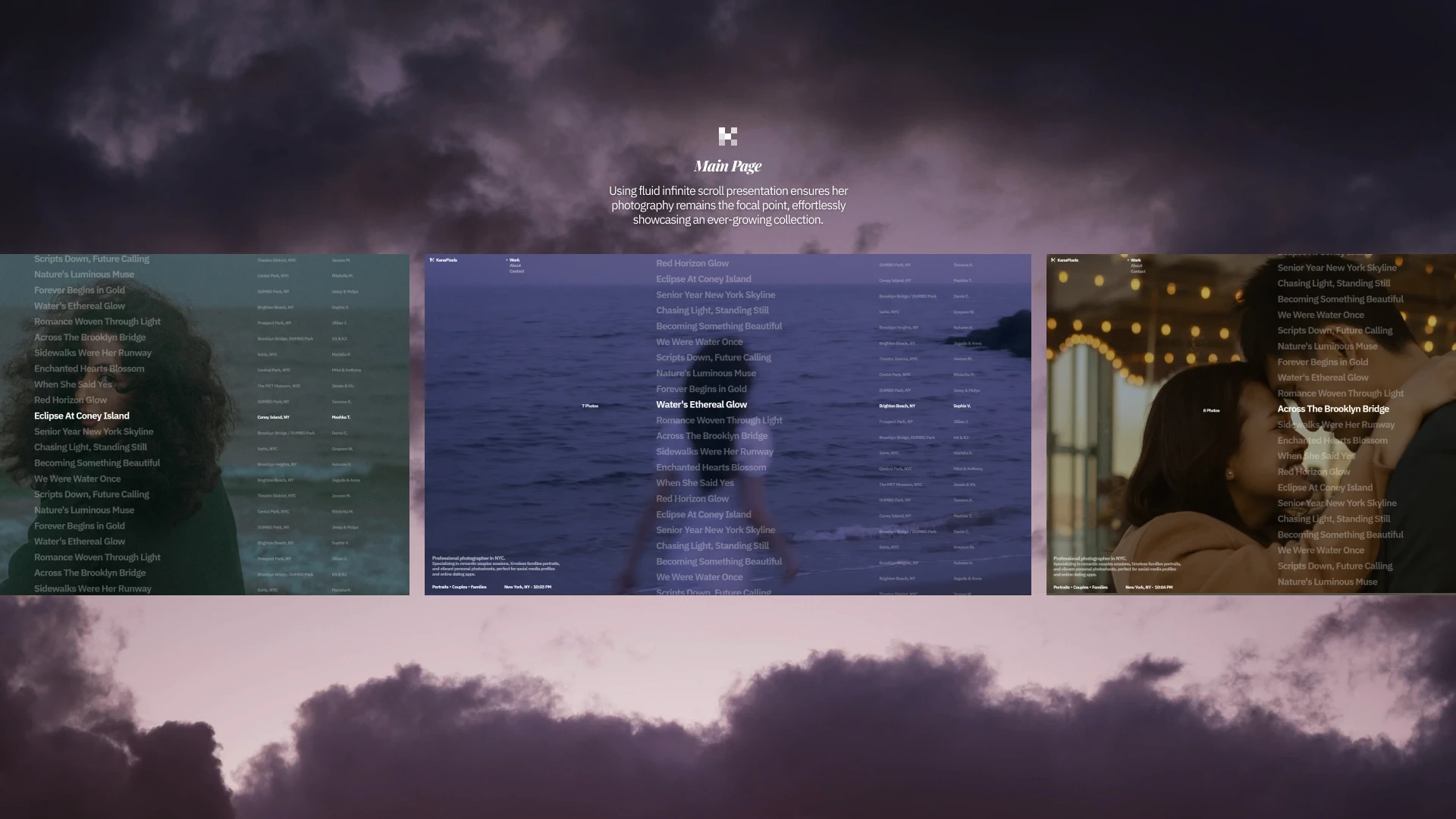This screenshot has height=819, width=1456.
Task: Click the 7 Photos label
Action: click(x=590, y=406)
